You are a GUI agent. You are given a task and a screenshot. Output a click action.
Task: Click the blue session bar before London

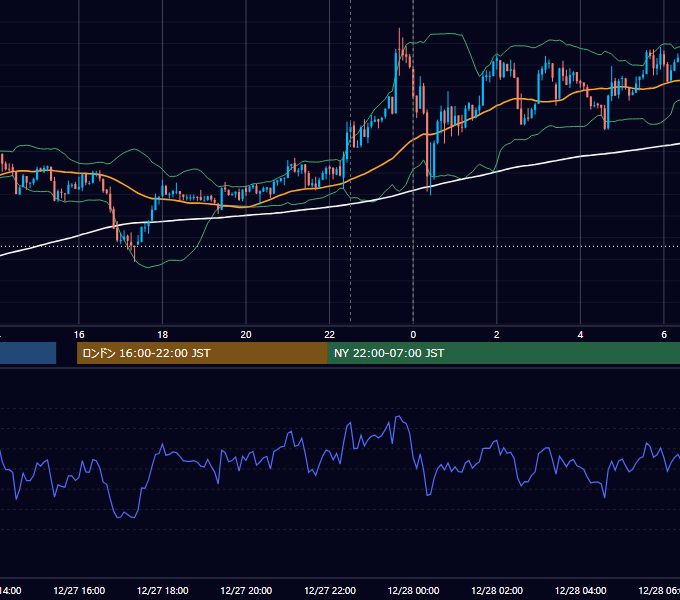28,353
